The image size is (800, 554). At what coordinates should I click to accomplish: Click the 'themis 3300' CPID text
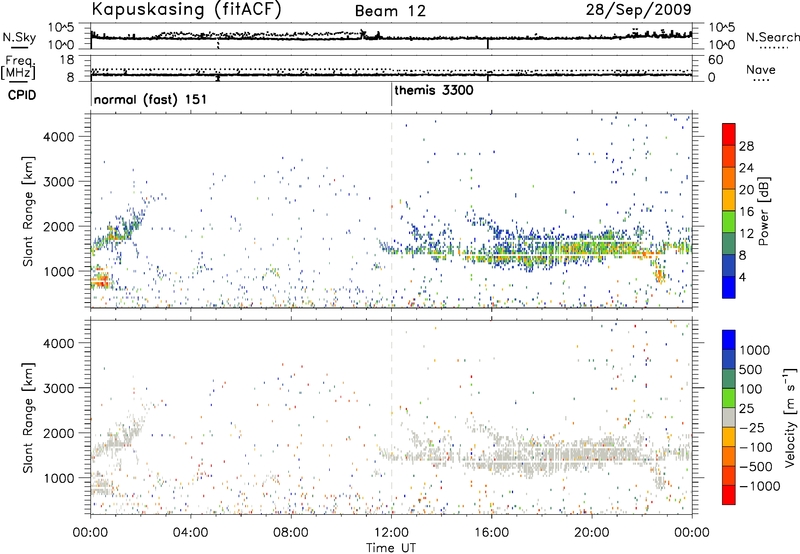pos(434,90)
